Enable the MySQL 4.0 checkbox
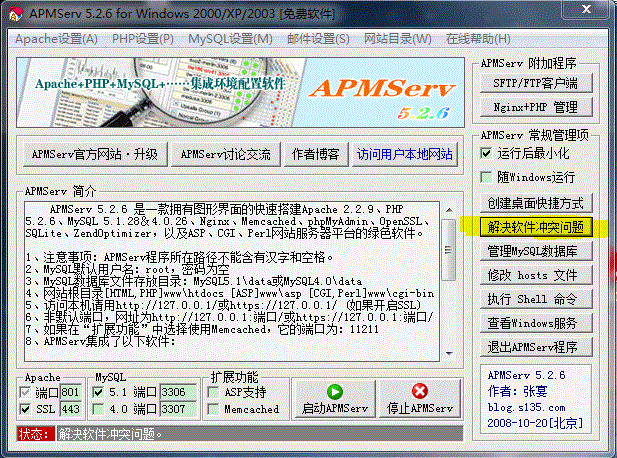Viewport: 617px width, 458px height. [98, 409]
